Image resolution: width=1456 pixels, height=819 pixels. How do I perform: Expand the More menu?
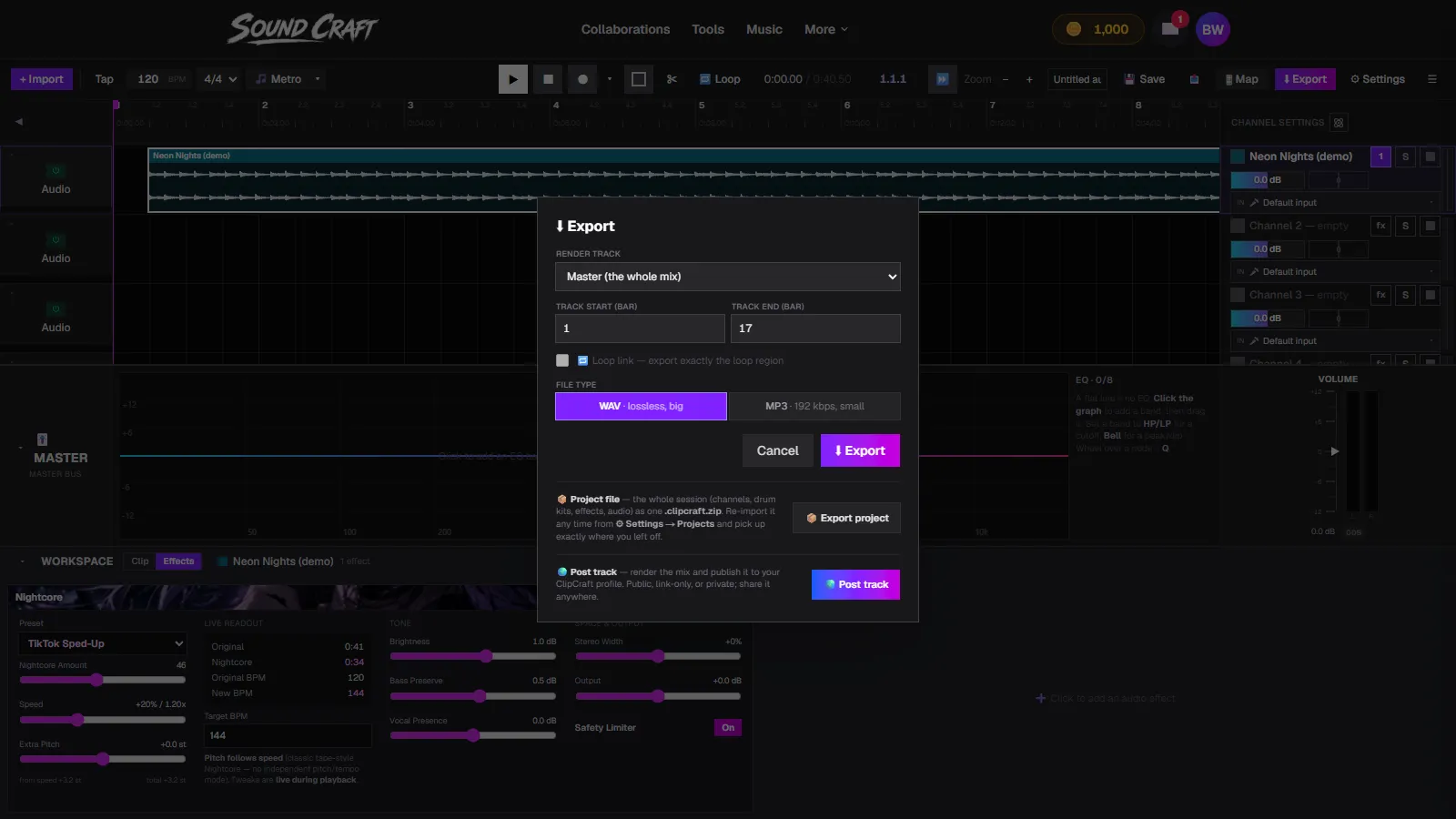[x=826, y=29]
